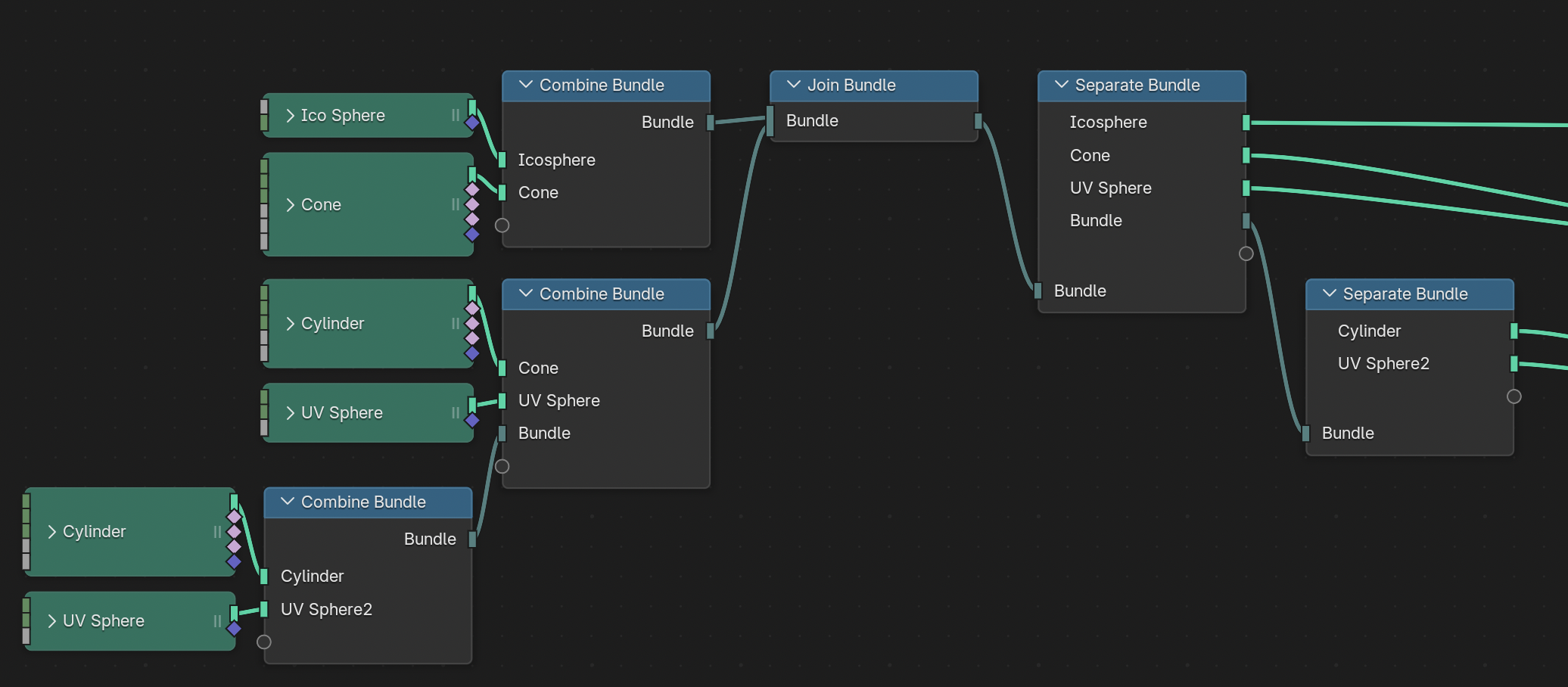Click Icosphere output socket on Separate Bundle
Screen dimensions: 1568x687
(x=1246, y=123)
